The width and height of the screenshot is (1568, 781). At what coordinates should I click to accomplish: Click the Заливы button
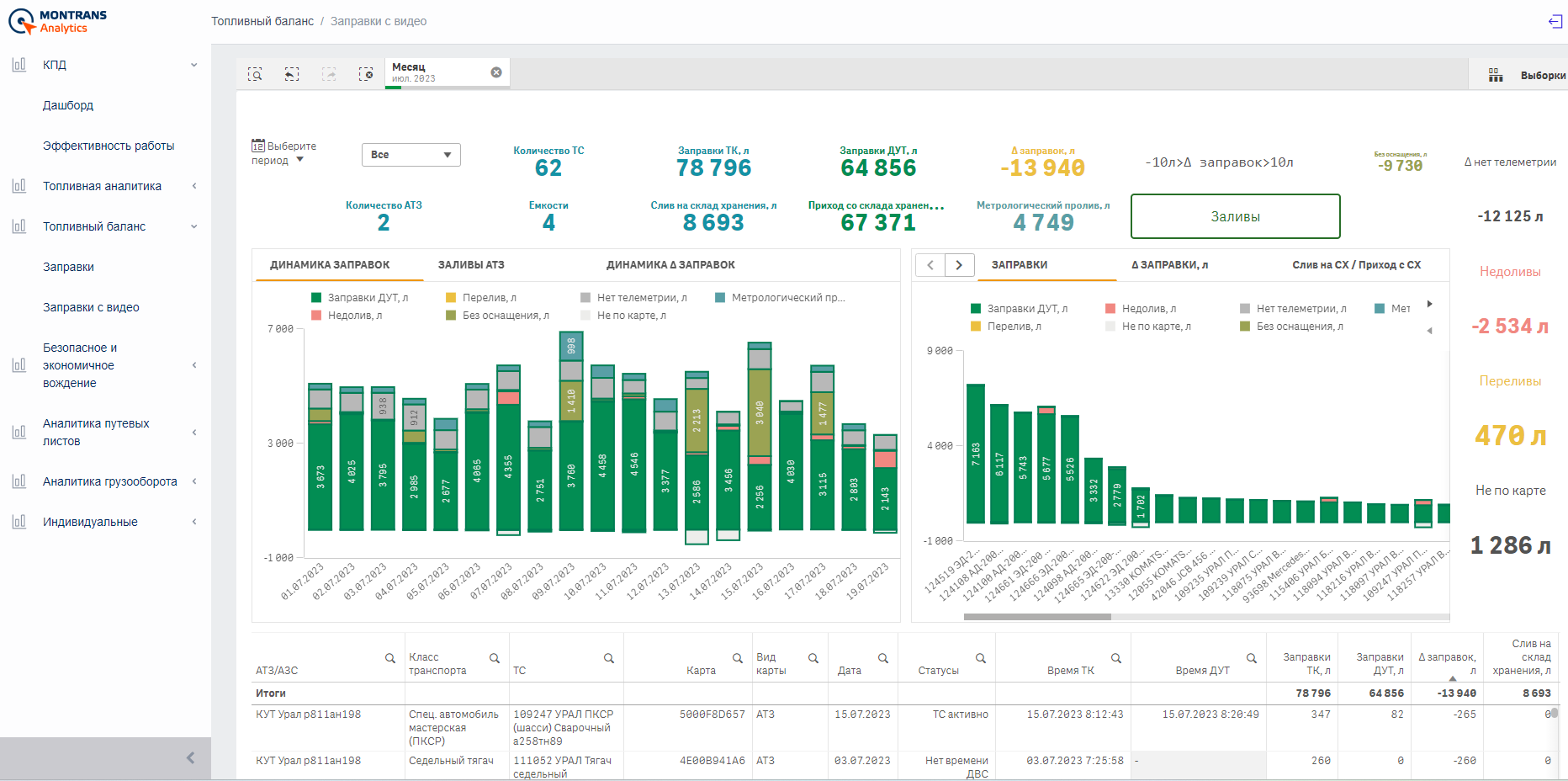(x=1235, y=216)
